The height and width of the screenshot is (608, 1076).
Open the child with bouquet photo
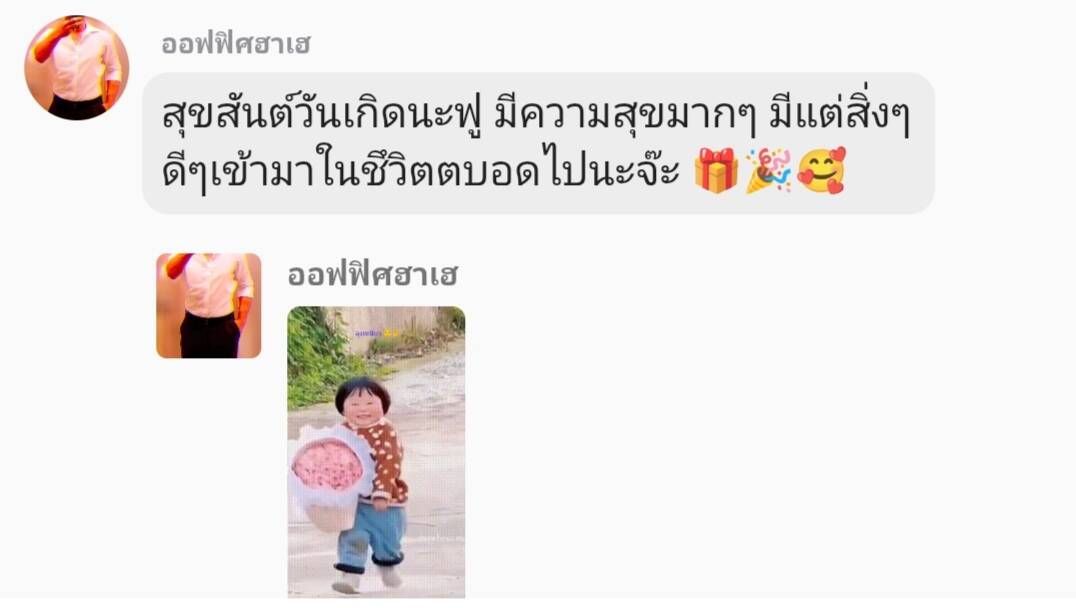coord(376,452)
